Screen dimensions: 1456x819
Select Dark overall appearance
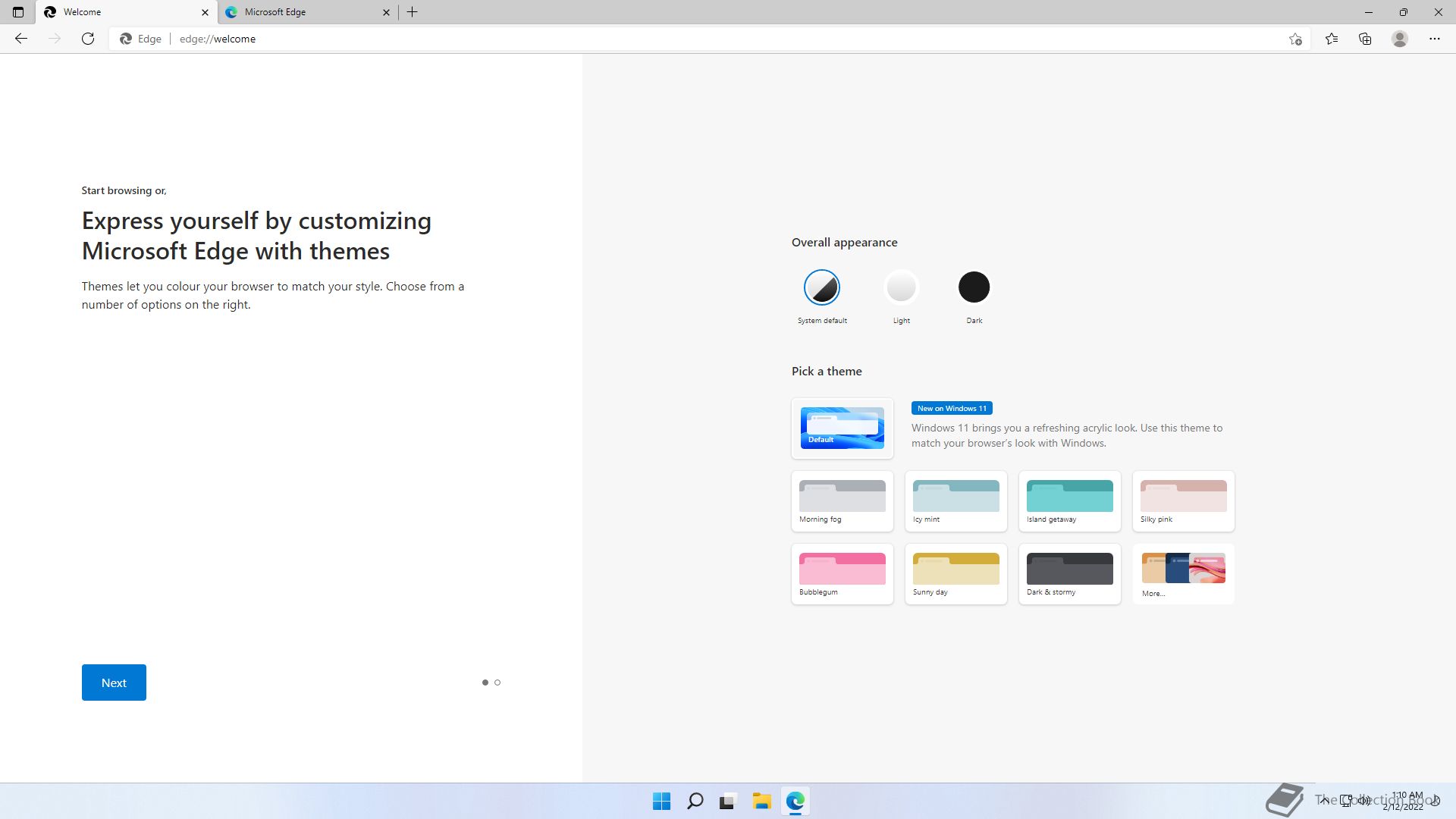pos(974,287)
